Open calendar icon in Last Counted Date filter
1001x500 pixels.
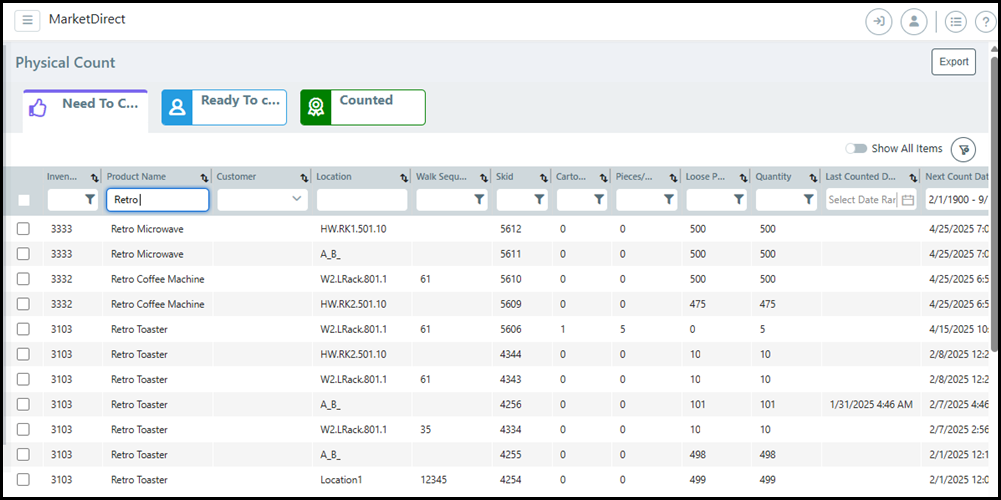pos(907,200)
